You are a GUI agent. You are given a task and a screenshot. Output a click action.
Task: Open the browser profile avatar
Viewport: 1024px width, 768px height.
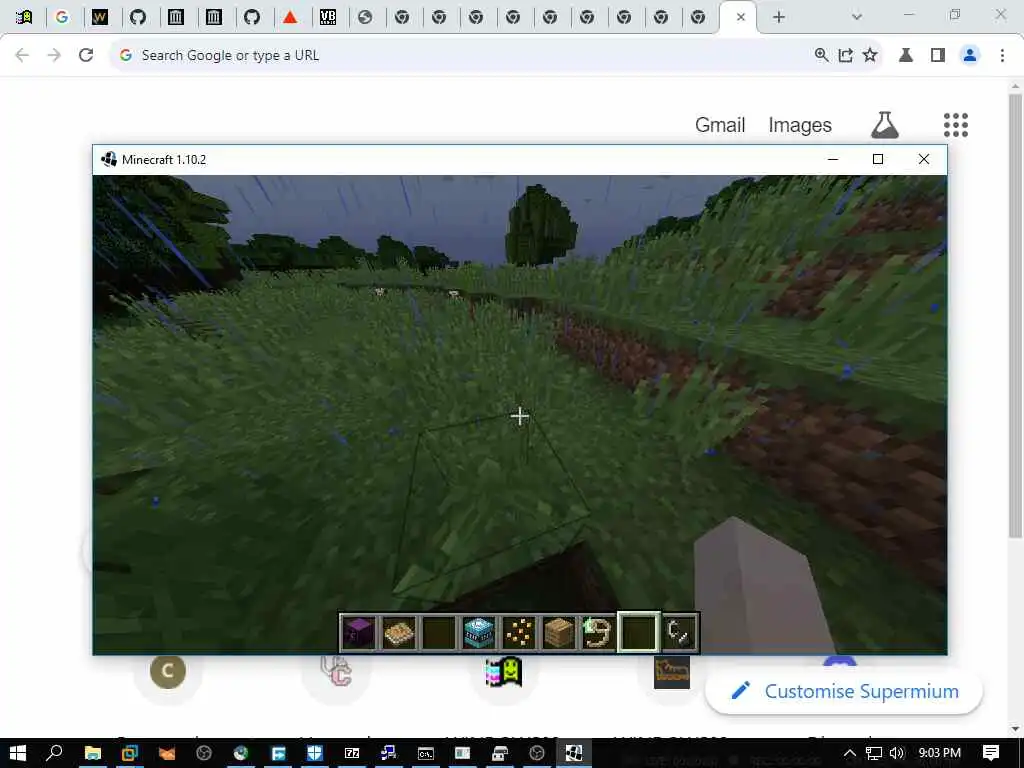970,56
